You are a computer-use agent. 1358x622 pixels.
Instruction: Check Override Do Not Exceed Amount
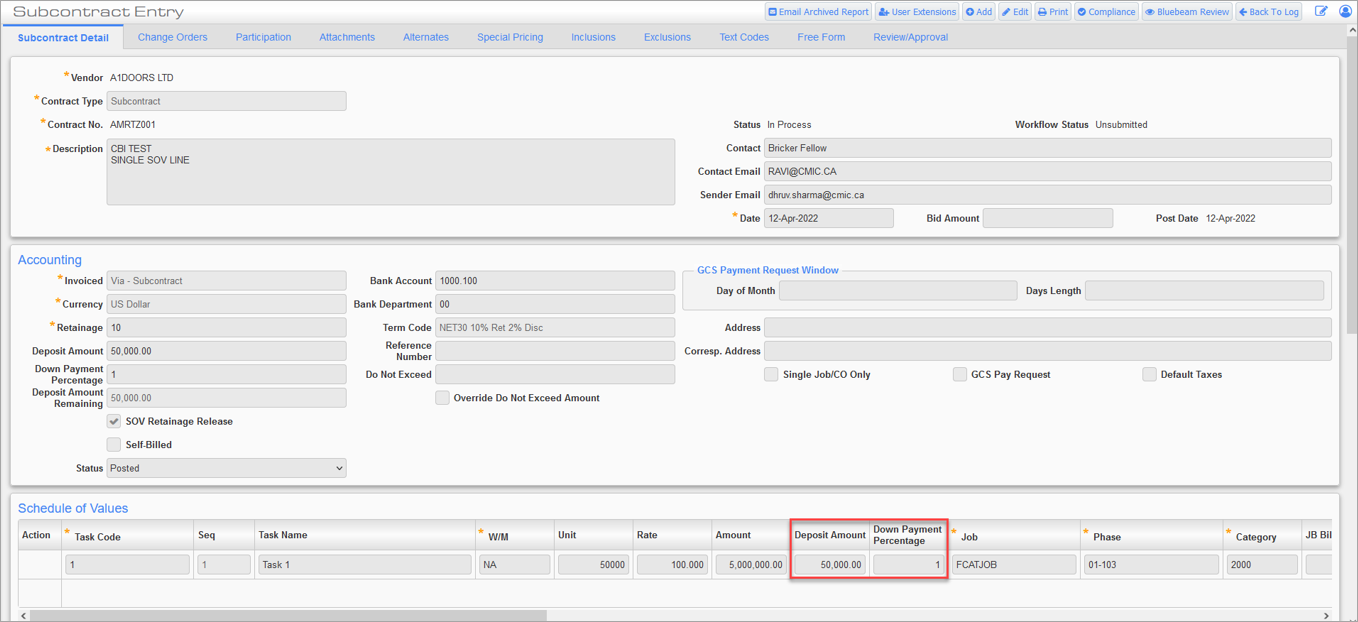pos(442,398)
